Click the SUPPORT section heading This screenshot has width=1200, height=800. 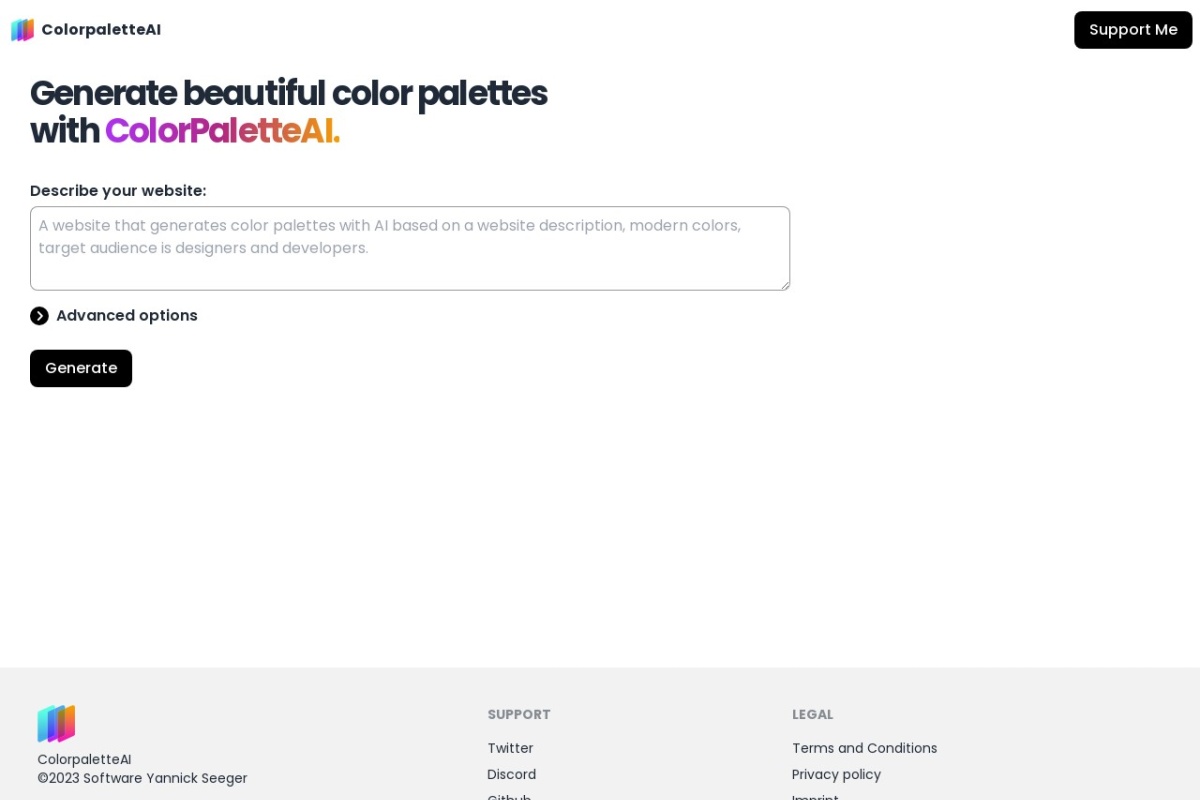[x=518, y=714]
